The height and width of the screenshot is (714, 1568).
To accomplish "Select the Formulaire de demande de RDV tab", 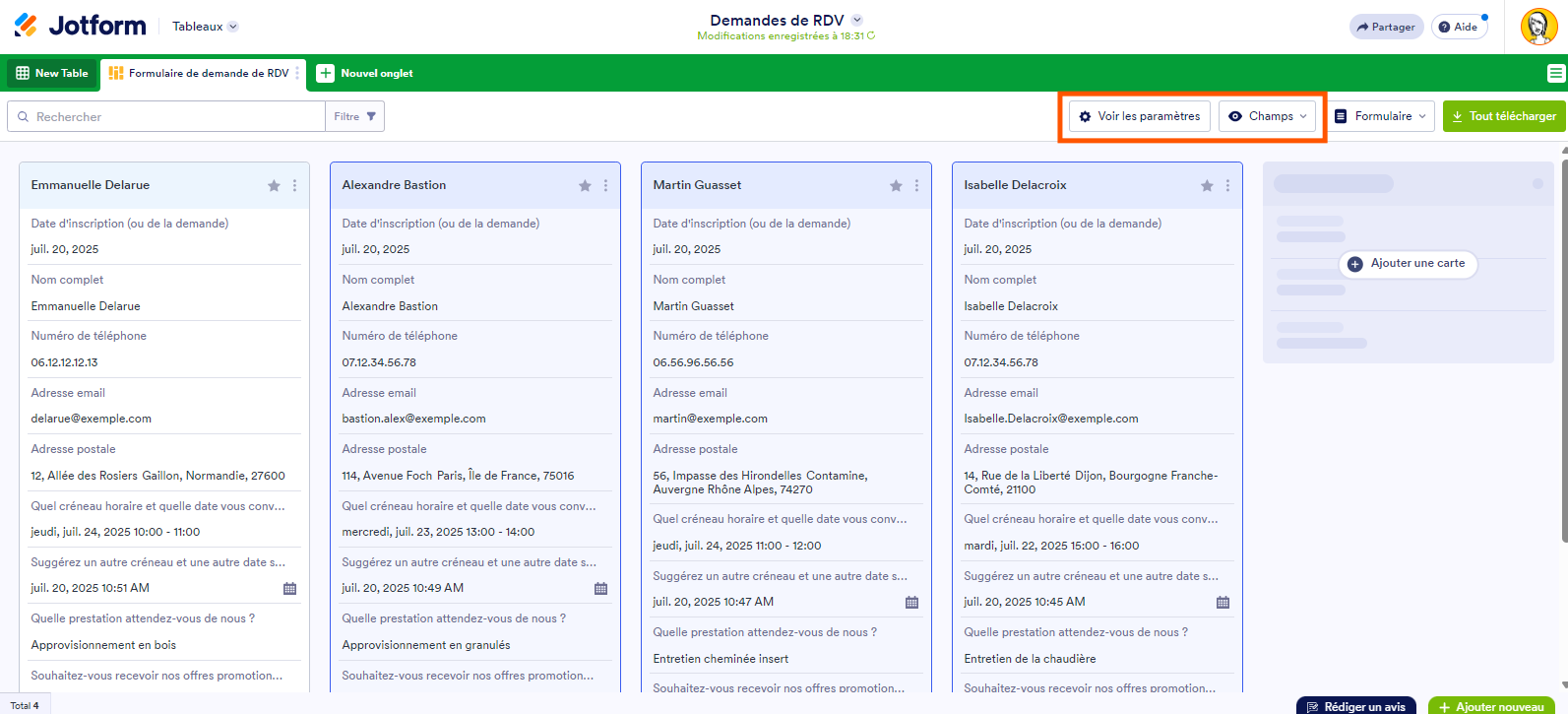I will point(202,73).
